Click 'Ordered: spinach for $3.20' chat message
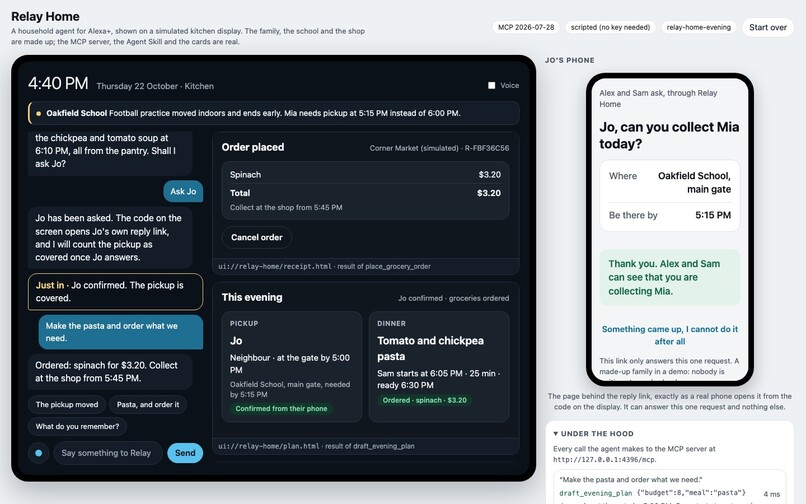This screenshot has width=806, height=504. (x=111, y=372)
